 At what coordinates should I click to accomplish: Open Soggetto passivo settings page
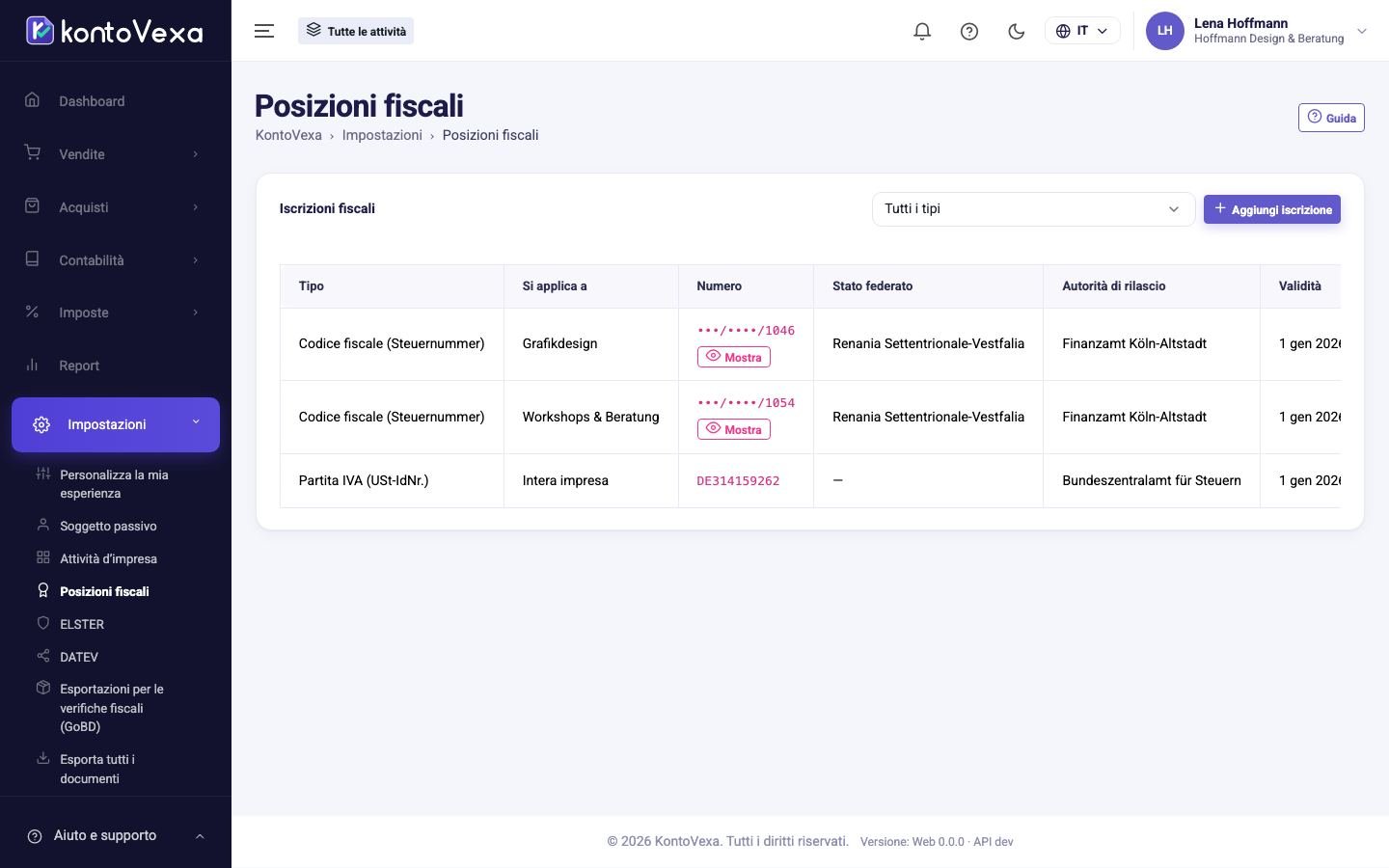[x=108, y=526]
